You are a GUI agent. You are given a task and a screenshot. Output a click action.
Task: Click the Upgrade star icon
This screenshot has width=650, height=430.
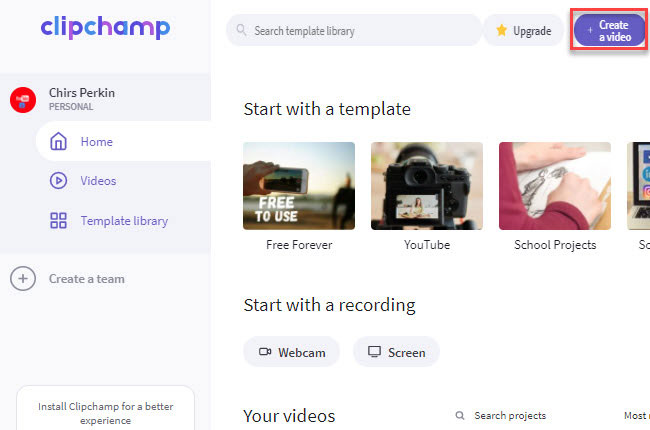click(502, 30)
